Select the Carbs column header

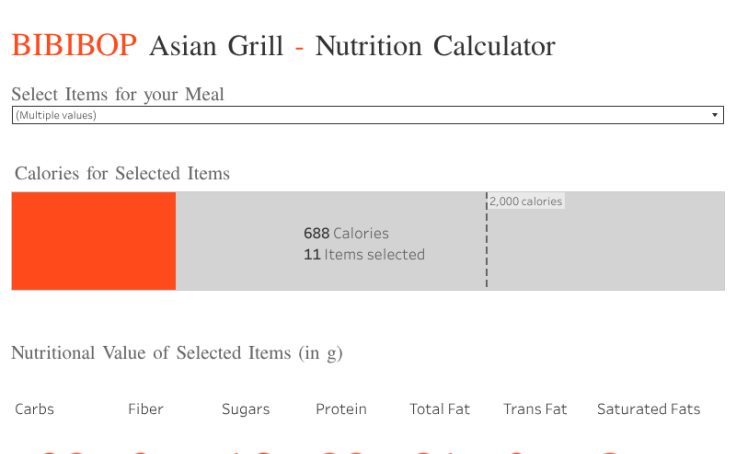35,409
